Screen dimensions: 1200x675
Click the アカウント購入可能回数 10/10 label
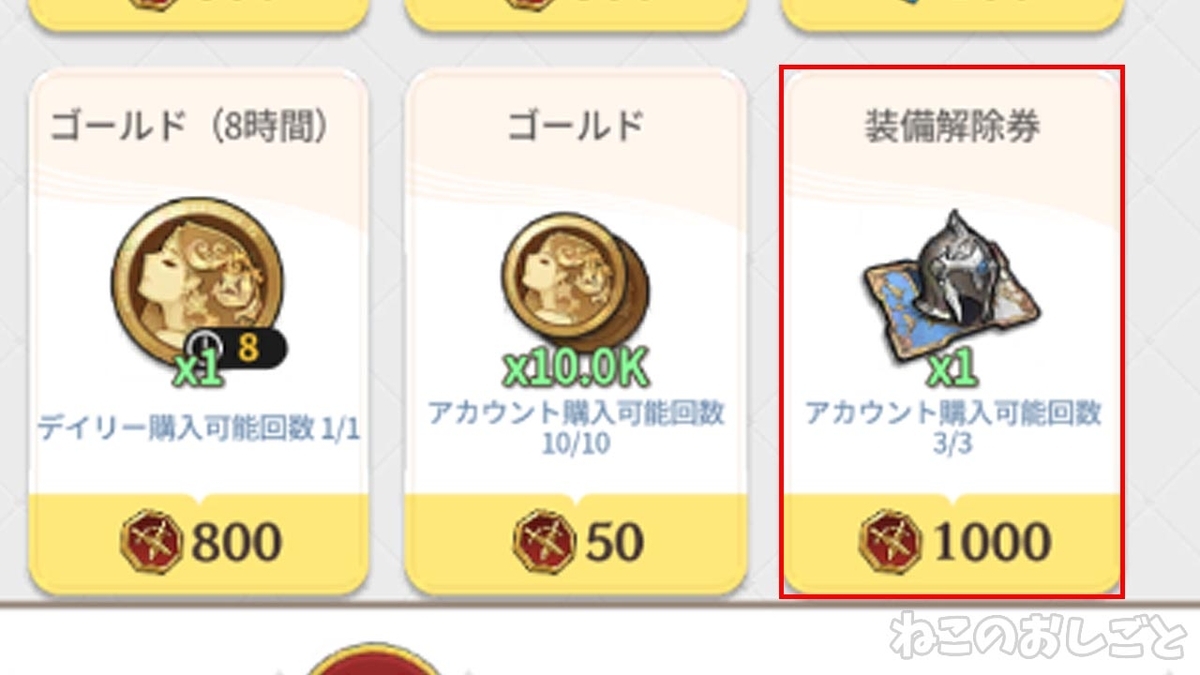(x=575, y=427)
